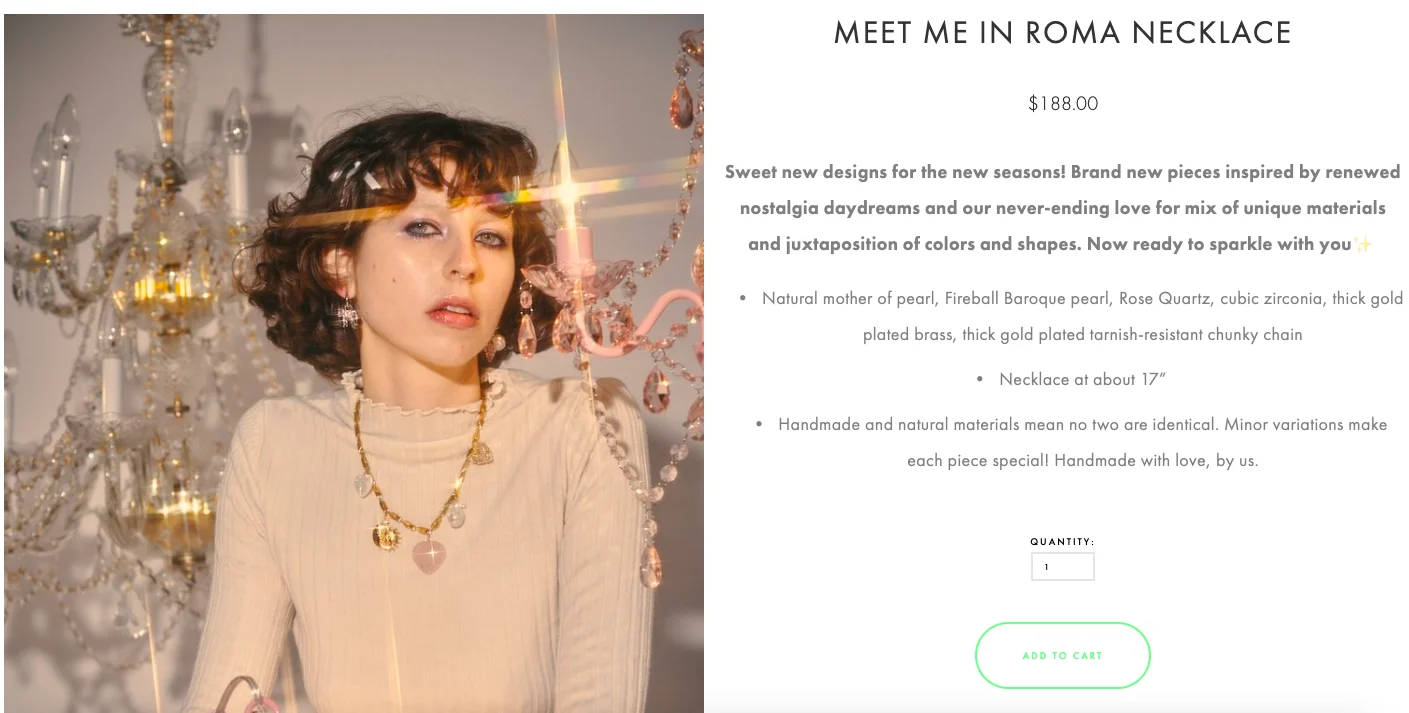
Task: Click the $188.00 price label
Action: (x=1062, y=102)
